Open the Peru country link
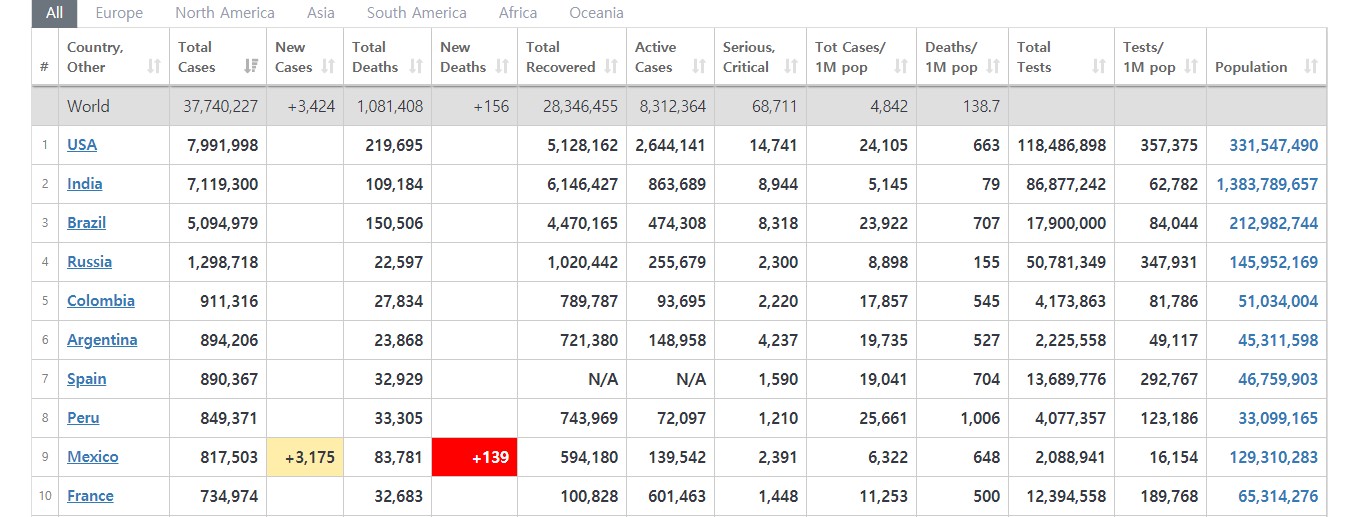Image resolution: width=1349 pixels, height=517 pixels. (x=83, y=418)
